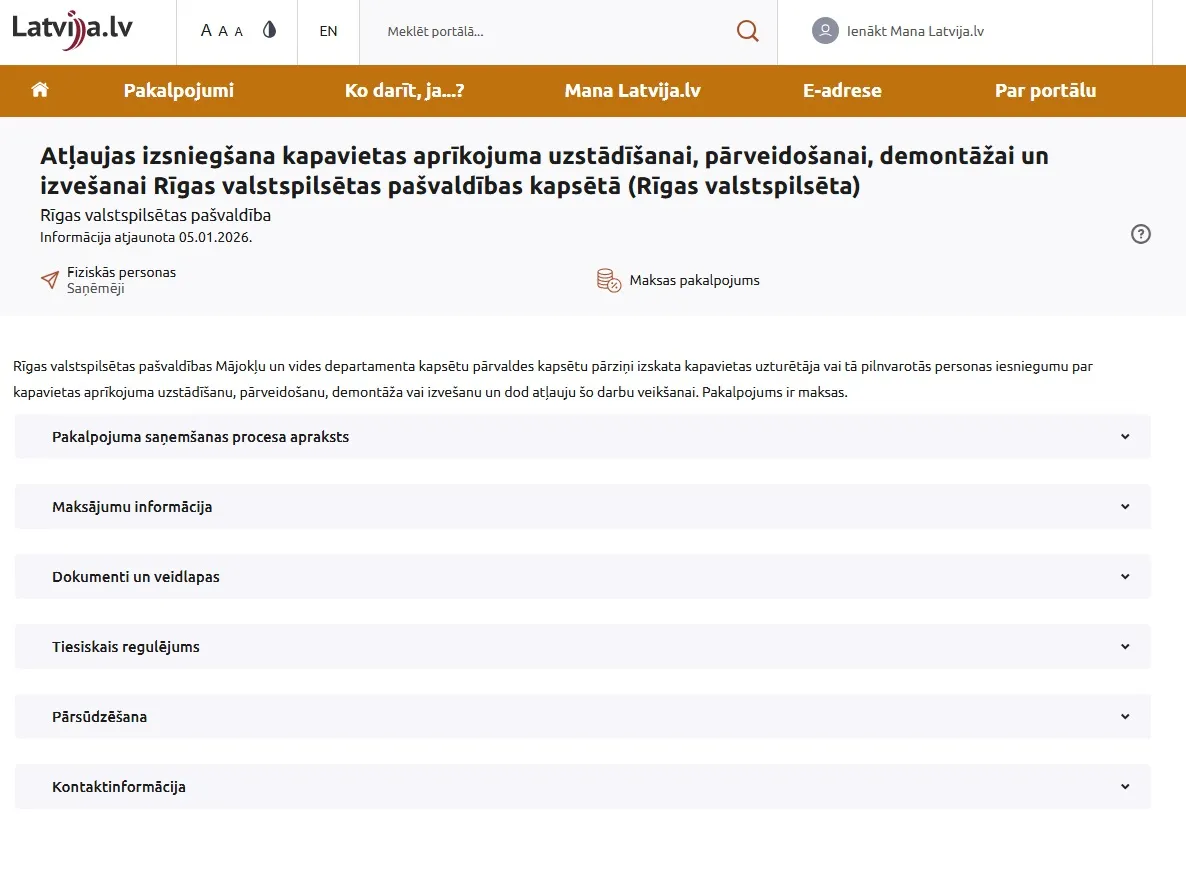Open the portal home page via house icon
The height and width of the screenshot is (873, 1186).
pyautogui.click(x=39, y=90)
